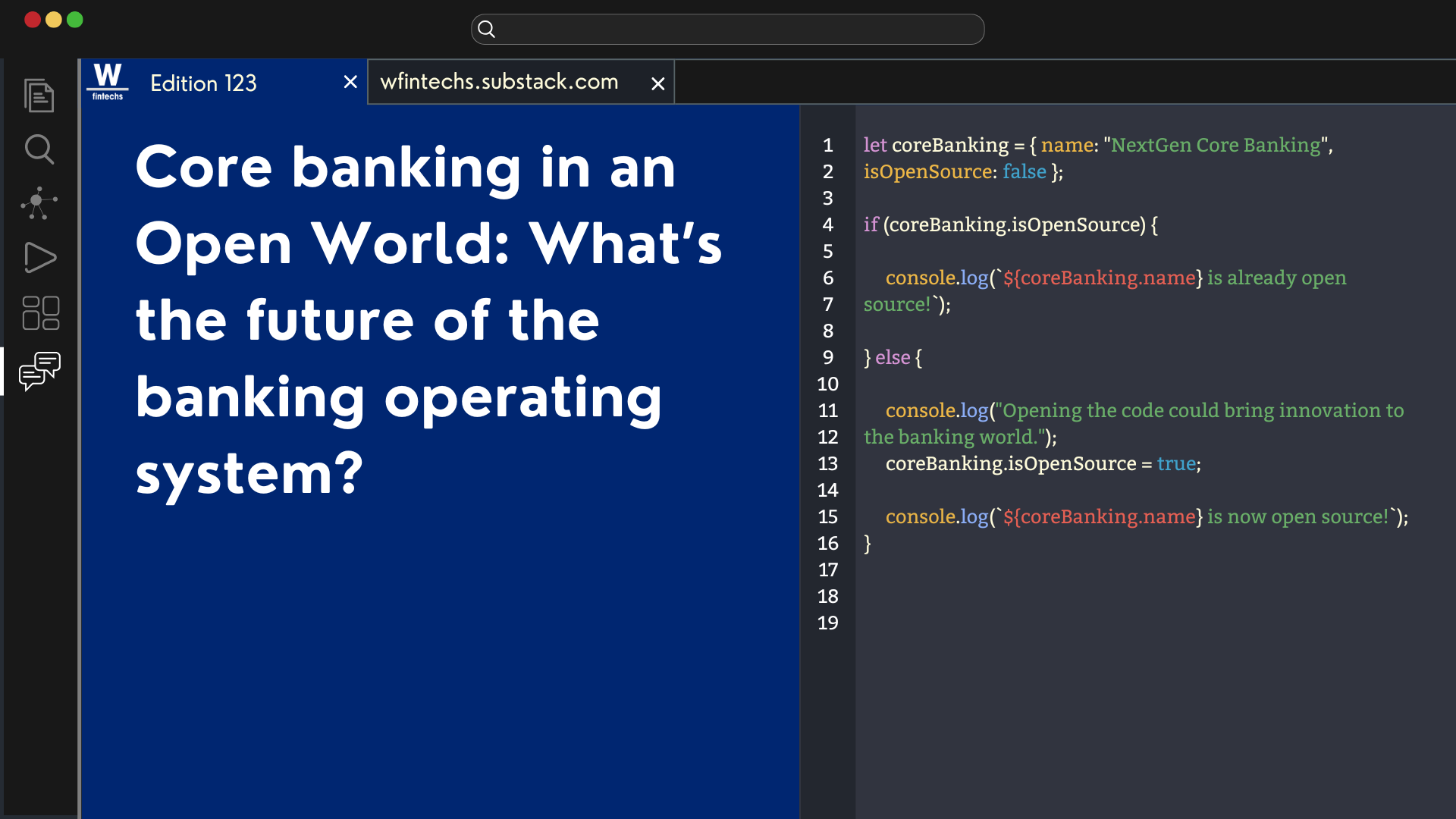1456x819 pixels.
Task: Click the if statement on line 4
Action: tap(869, 224)
